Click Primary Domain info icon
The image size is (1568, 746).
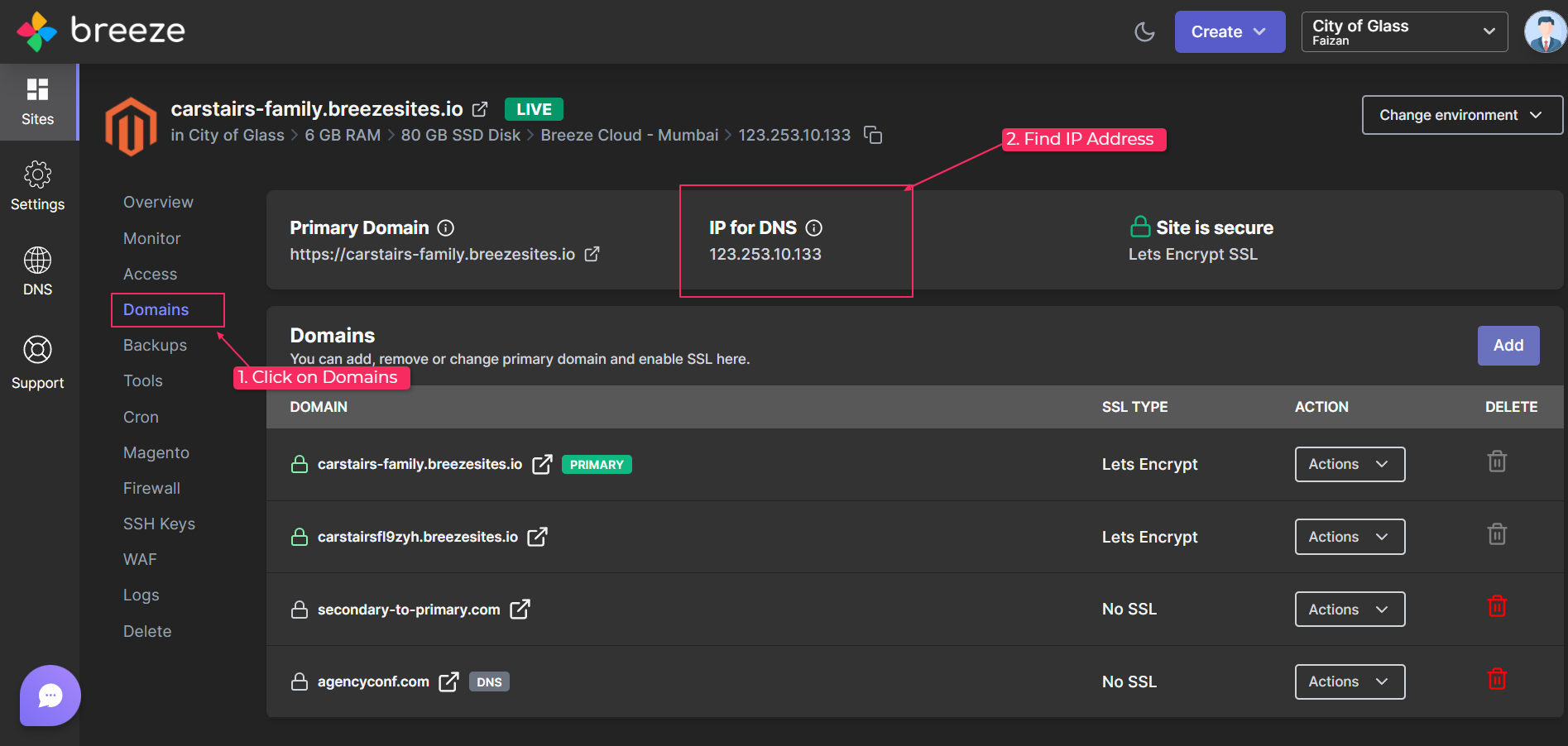point(446,227)
